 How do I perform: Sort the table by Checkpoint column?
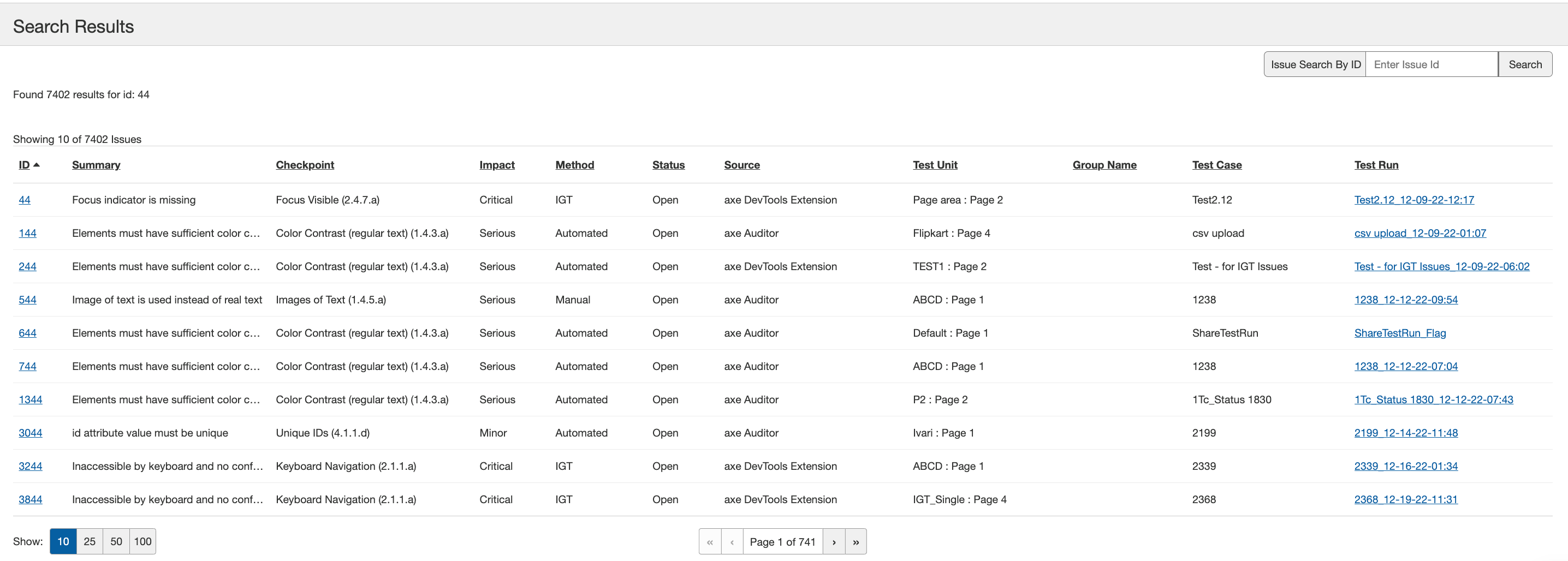click(304, 165)
